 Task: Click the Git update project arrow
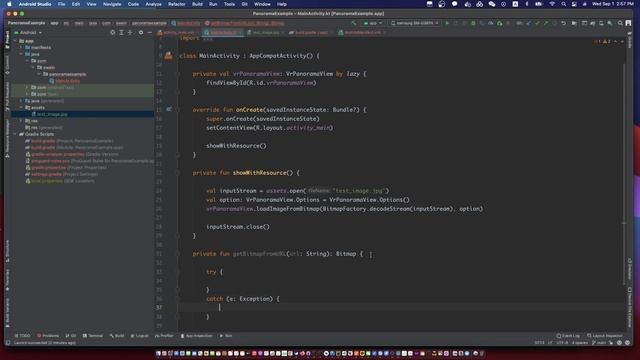pos(529,23)
